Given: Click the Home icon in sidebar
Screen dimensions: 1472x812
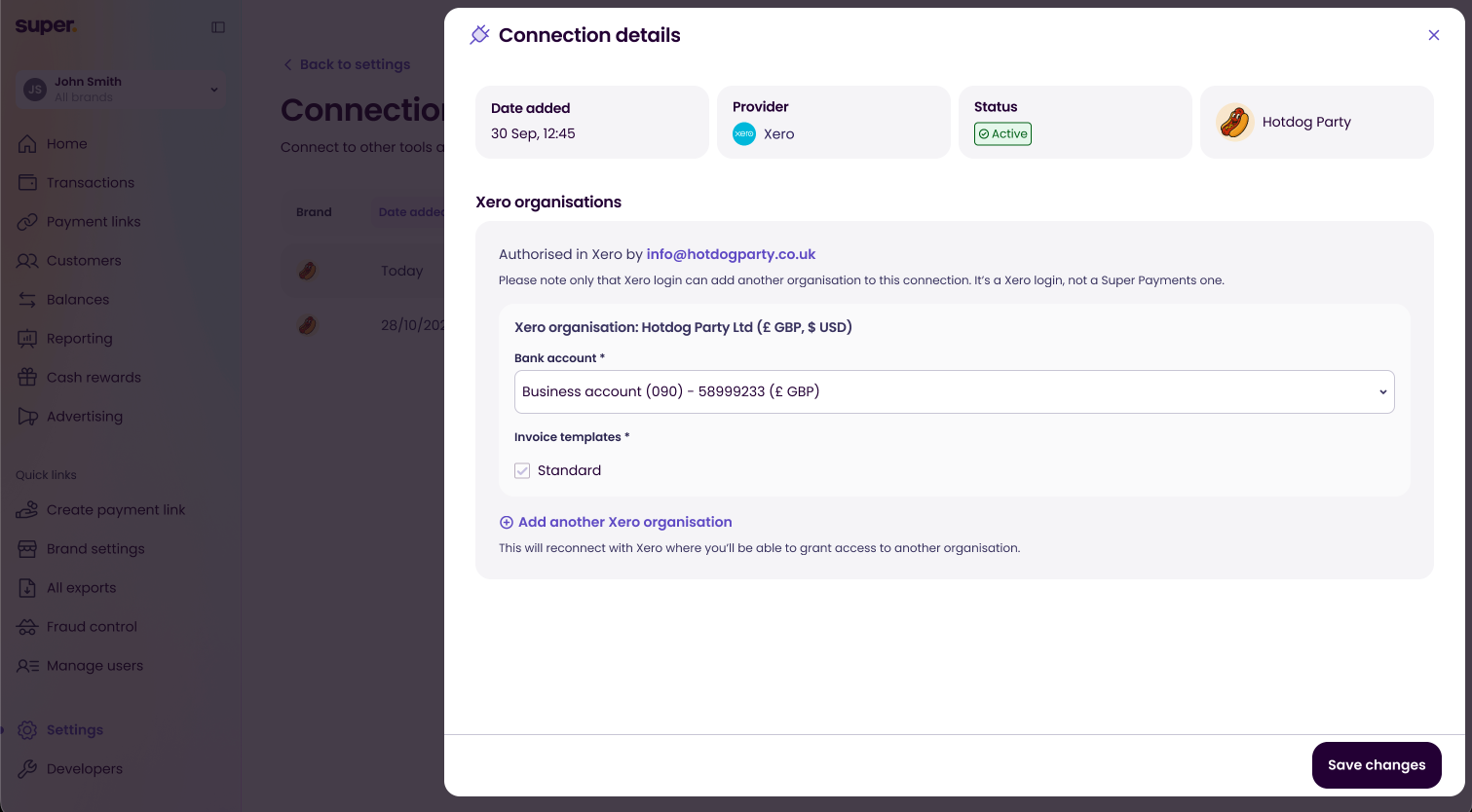Looking at the screenshot, I should tap(27, 144).
